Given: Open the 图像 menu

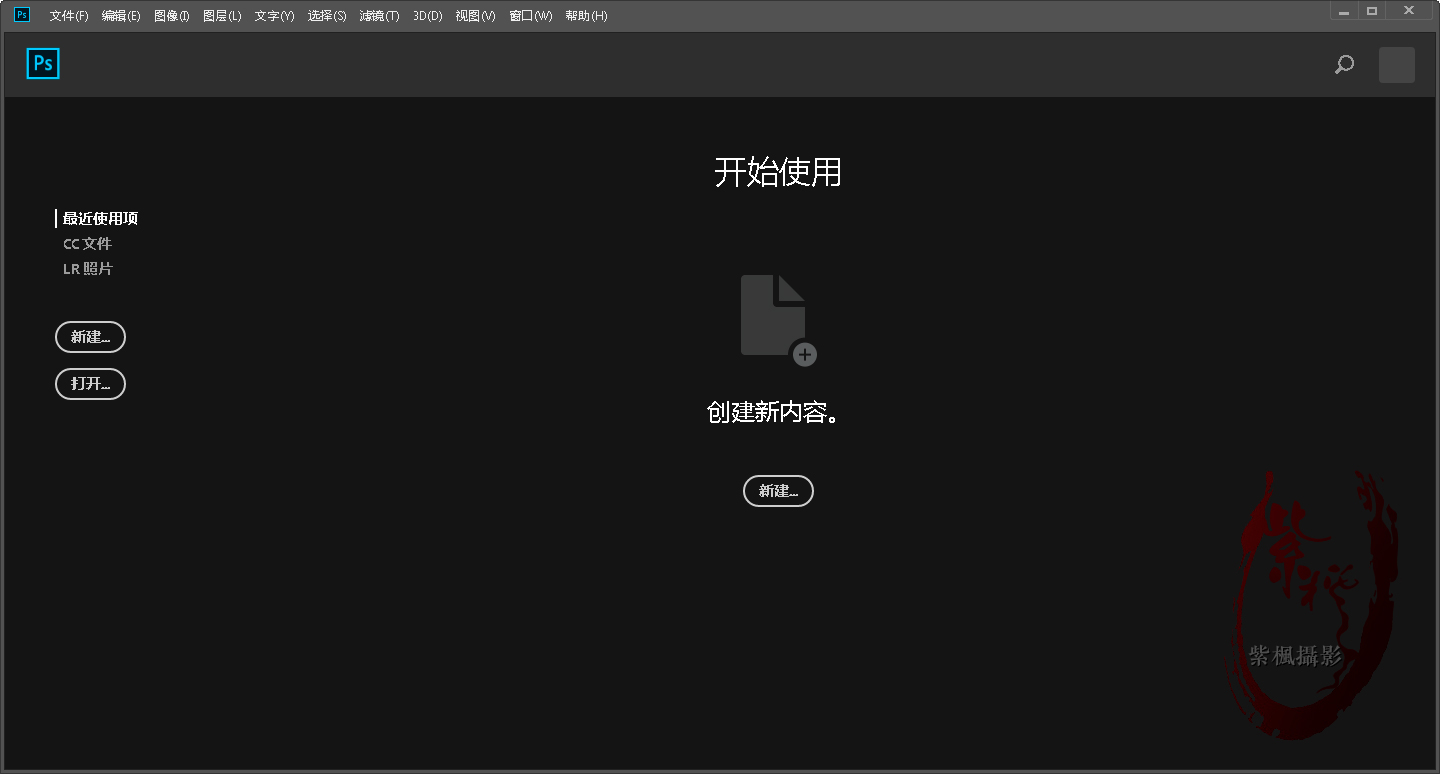Looking at the screenshot, I should pos(171,16).
